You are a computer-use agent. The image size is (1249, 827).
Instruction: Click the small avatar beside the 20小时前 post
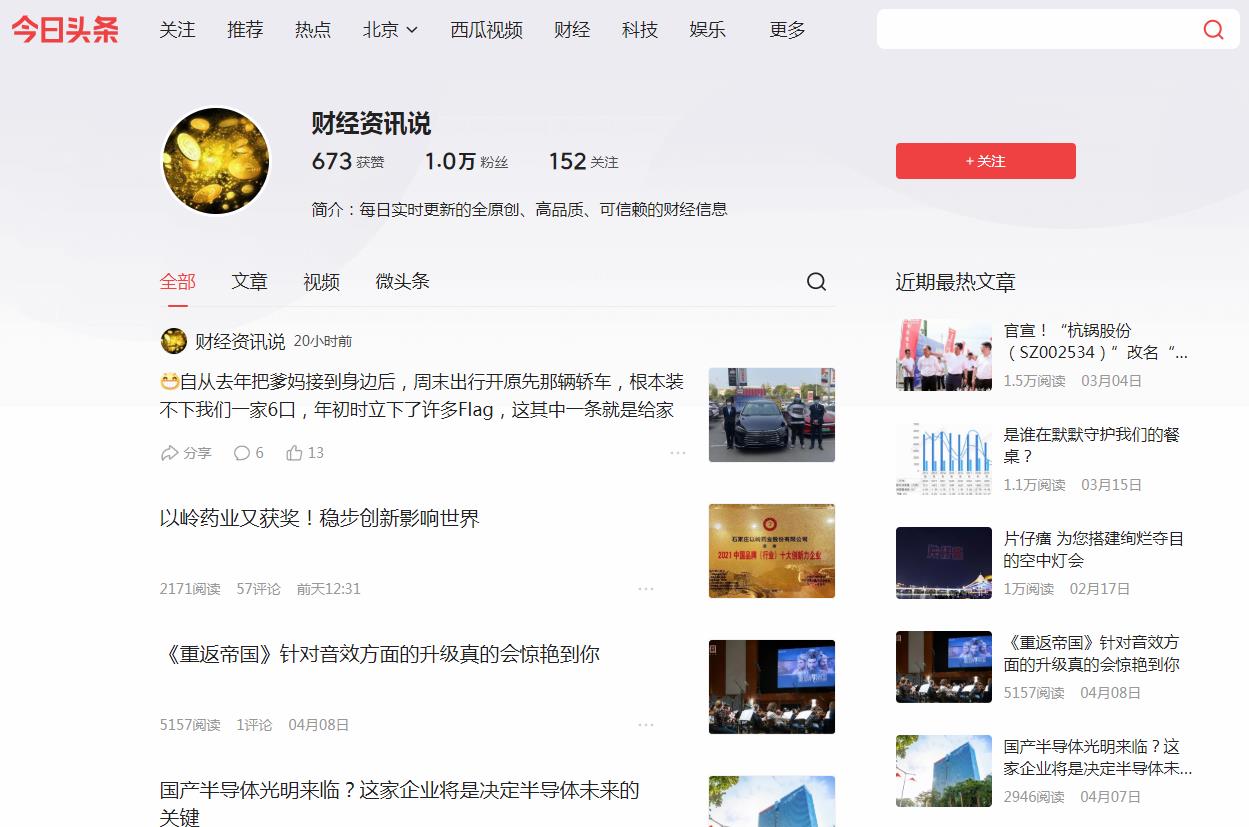tap(174, 341)
